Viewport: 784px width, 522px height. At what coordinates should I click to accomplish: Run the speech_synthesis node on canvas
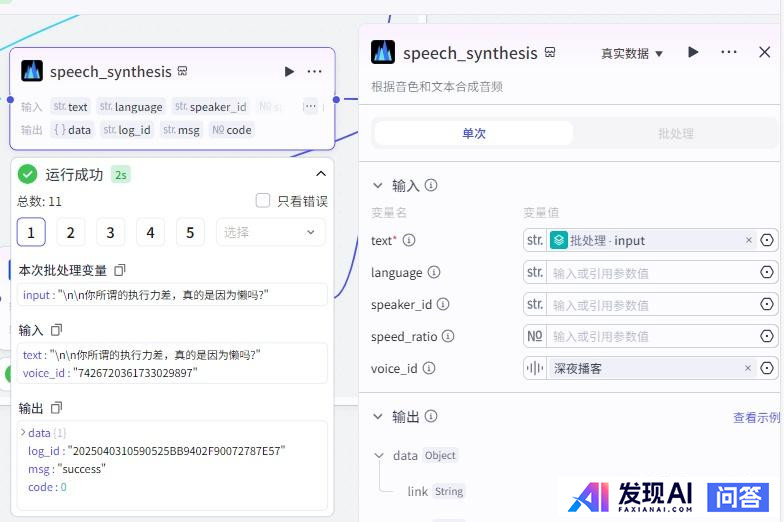point(289,72)
